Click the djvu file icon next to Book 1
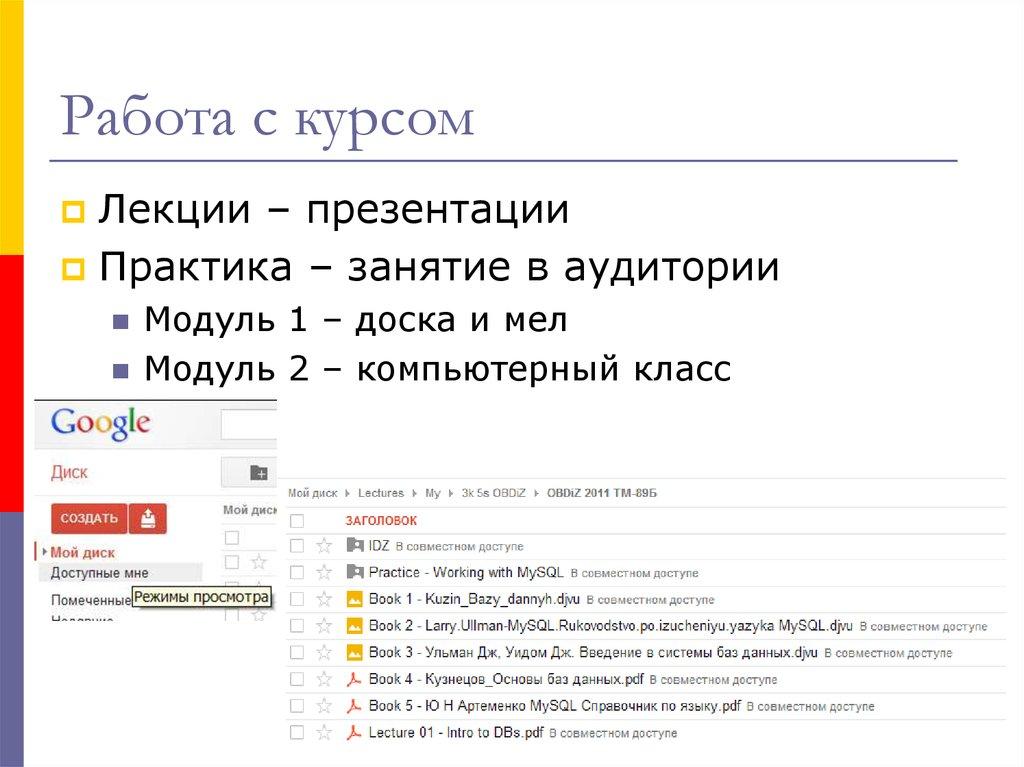This screenshot has height=767, width=1024. 354,599
